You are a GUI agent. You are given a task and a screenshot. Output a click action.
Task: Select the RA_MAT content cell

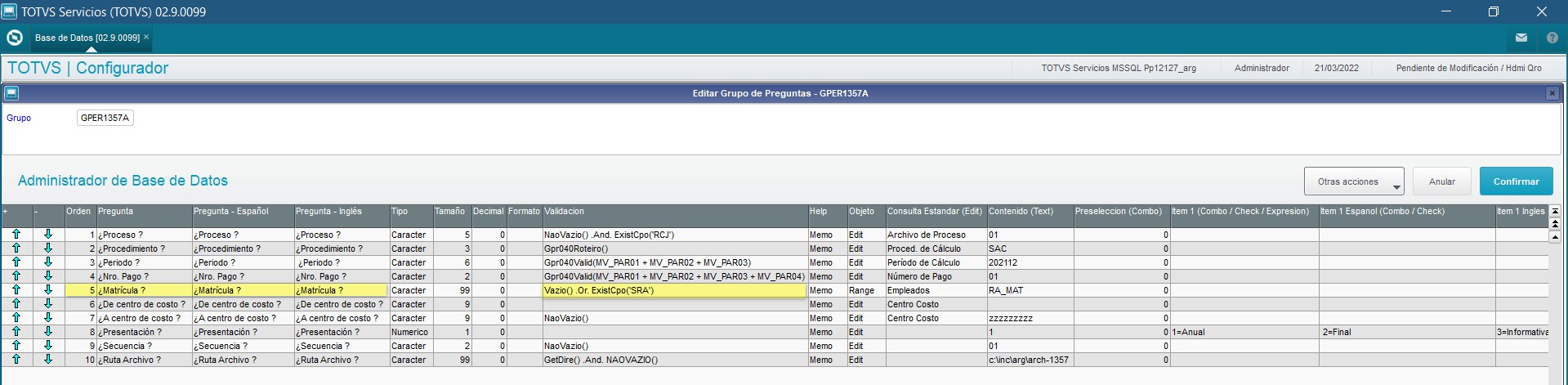1030,290
